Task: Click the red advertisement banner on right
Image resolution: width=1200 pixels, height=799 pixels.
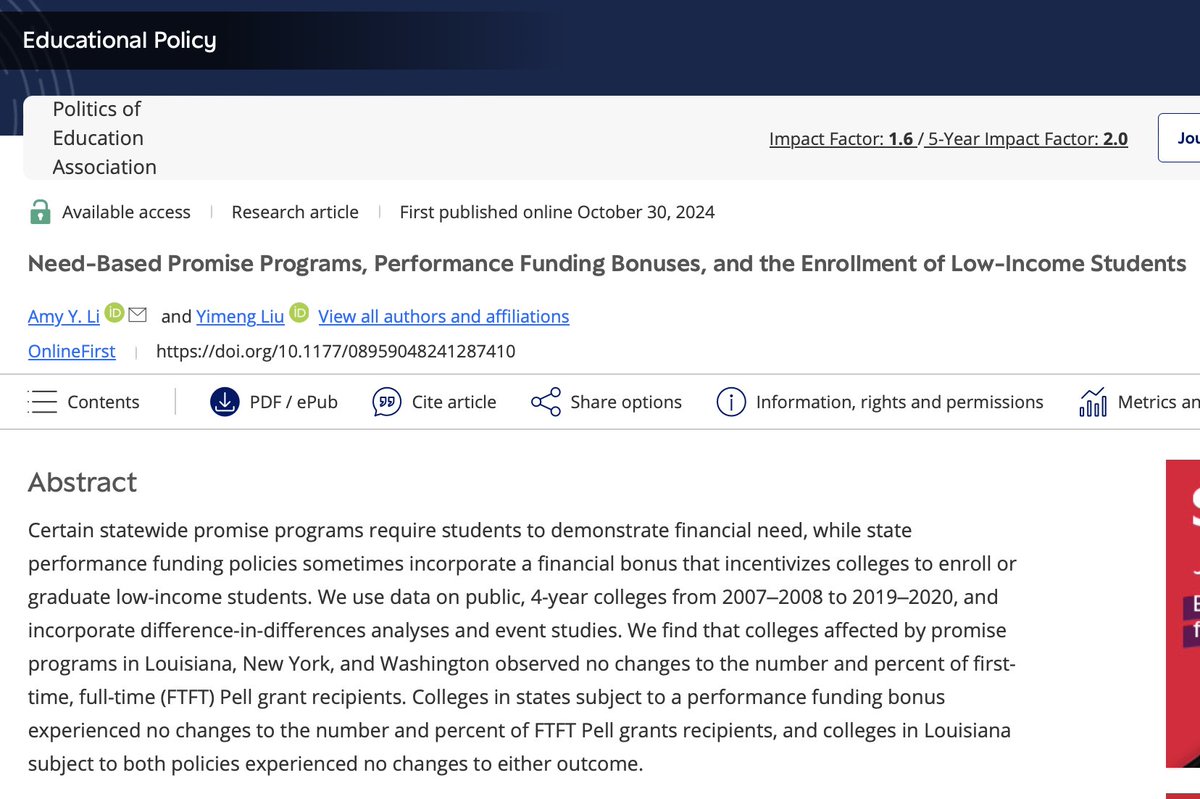Action: tap(1183, 613)
